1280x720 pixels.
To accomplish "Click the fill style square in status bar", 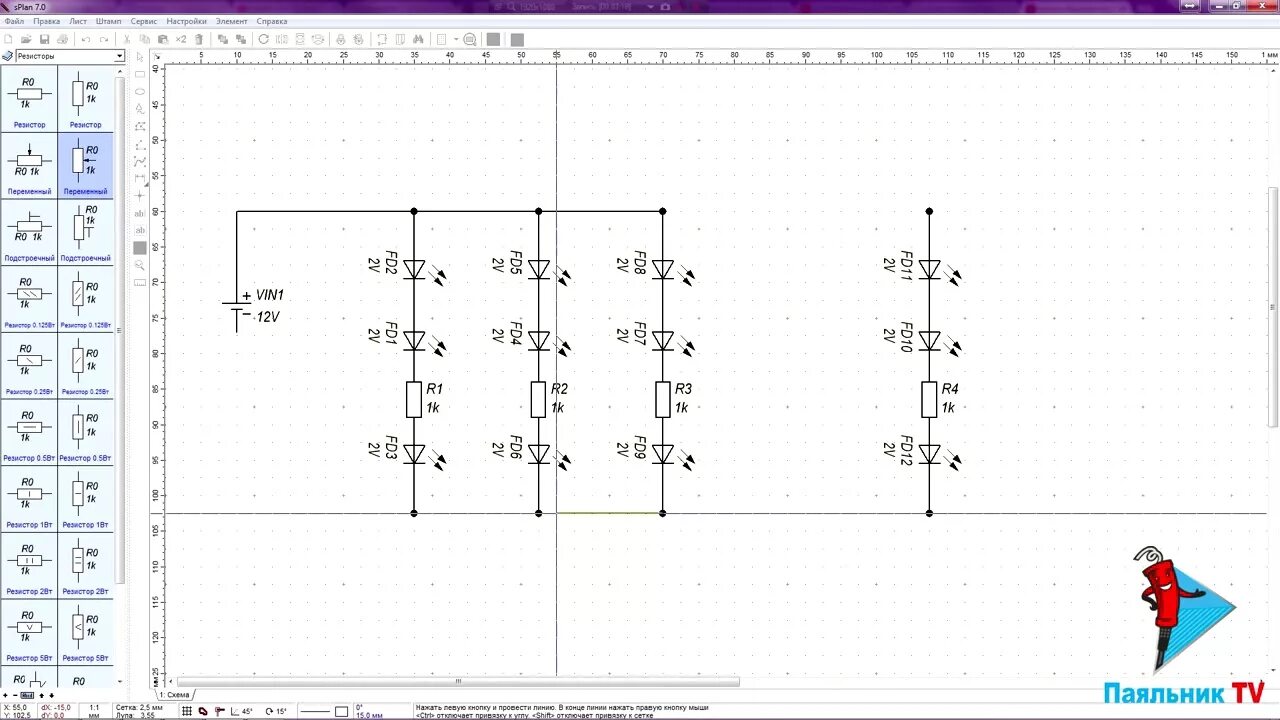I will (x=342, y=711).
